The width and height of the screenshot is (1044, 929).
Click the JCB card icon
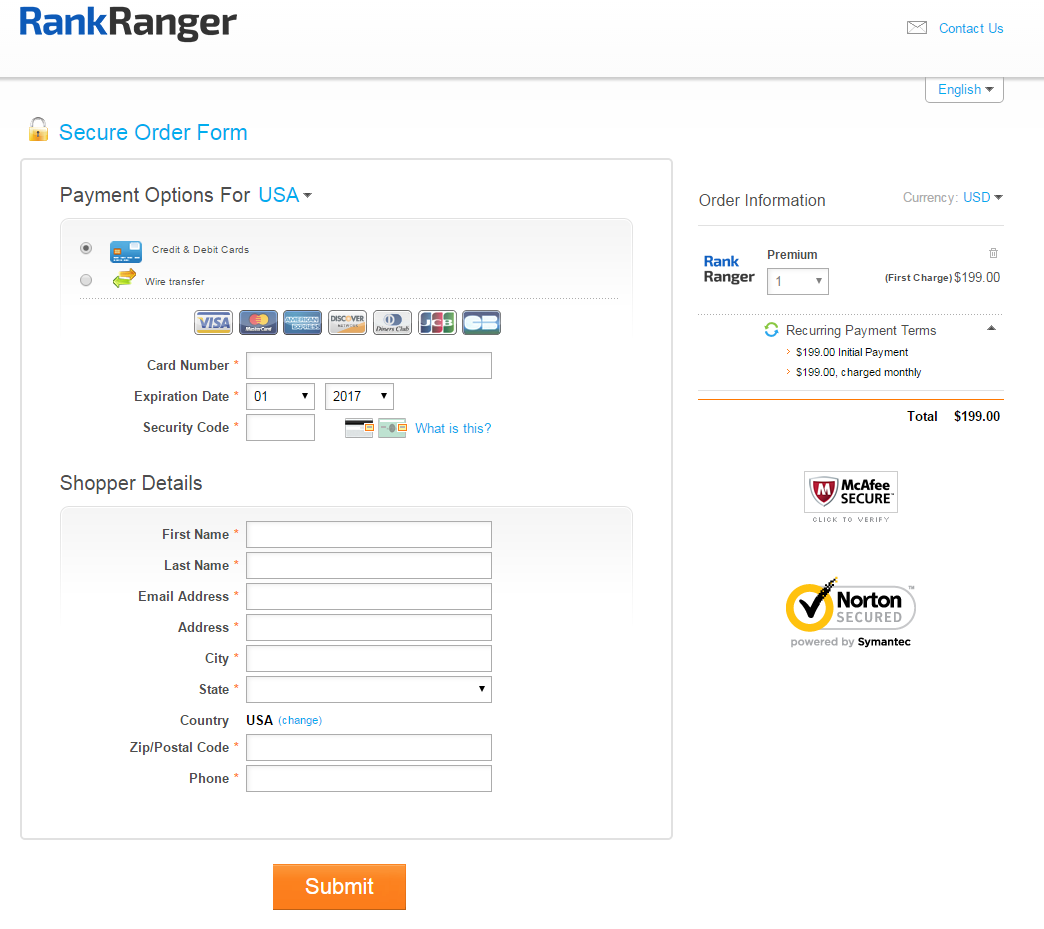tap(437, 322)
